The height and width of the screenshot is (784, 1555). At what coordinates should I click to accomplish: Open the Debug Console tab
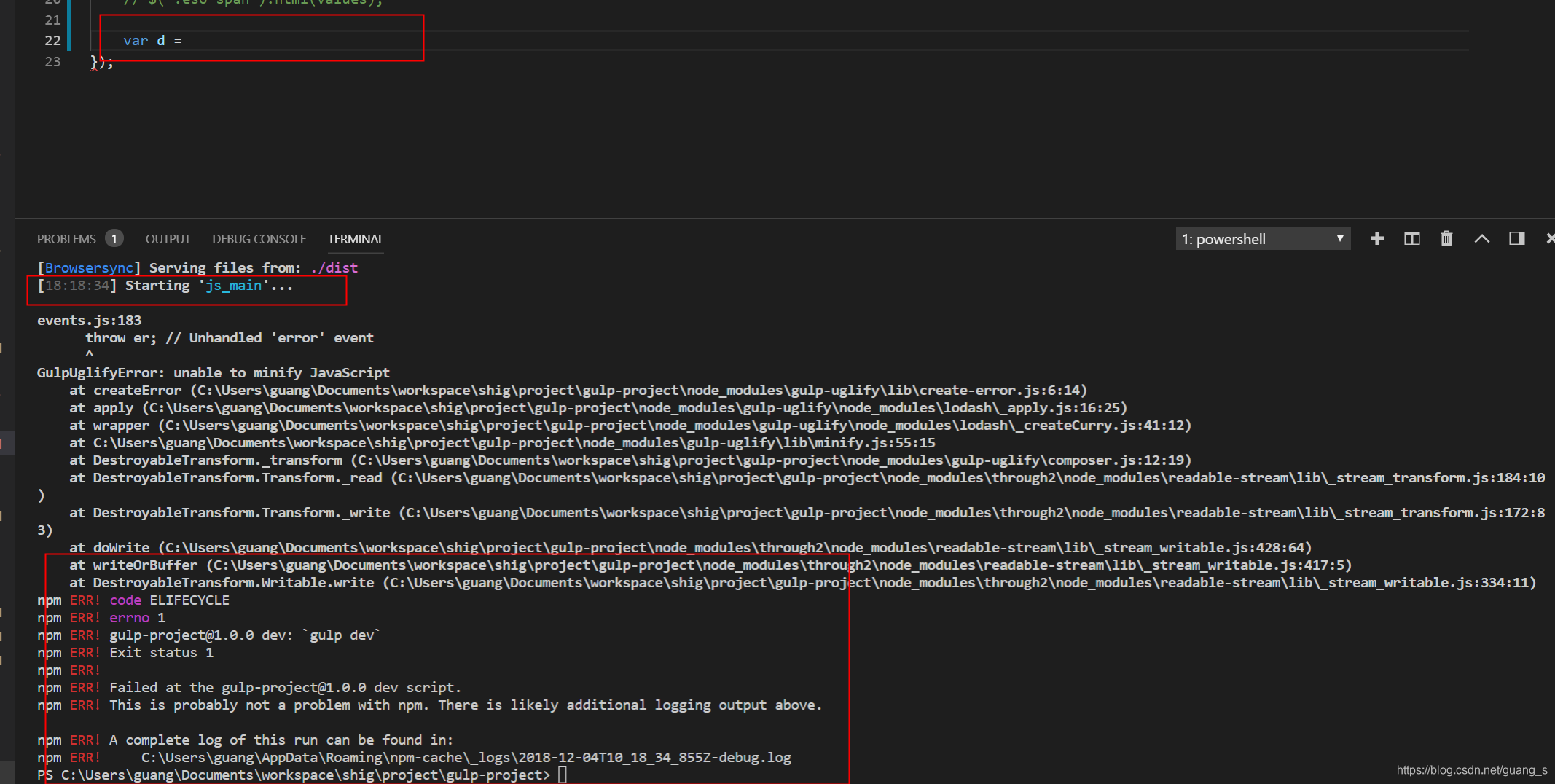[259, 239]
